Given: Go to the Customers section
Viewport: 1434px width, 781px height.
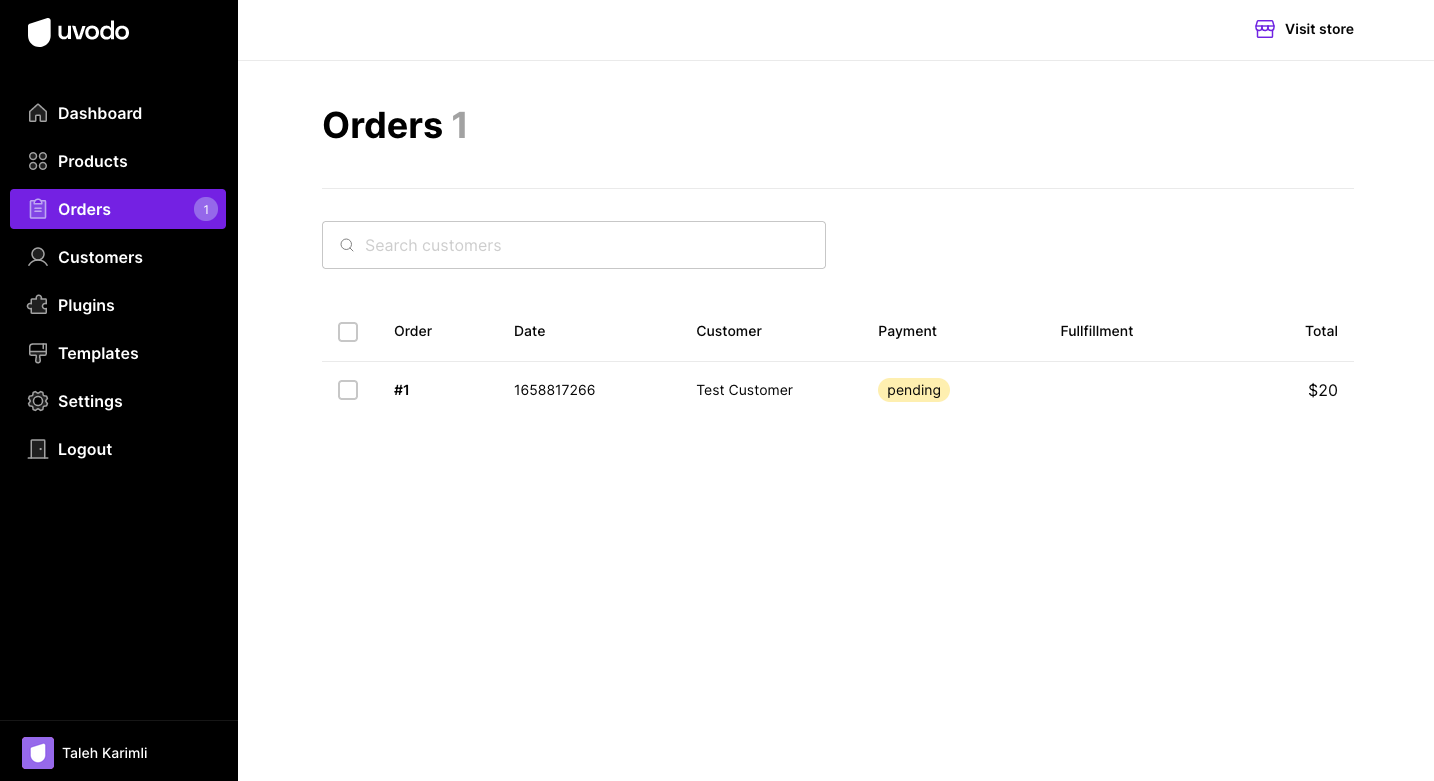Looking at the screenshot, I should pos(118,257).
